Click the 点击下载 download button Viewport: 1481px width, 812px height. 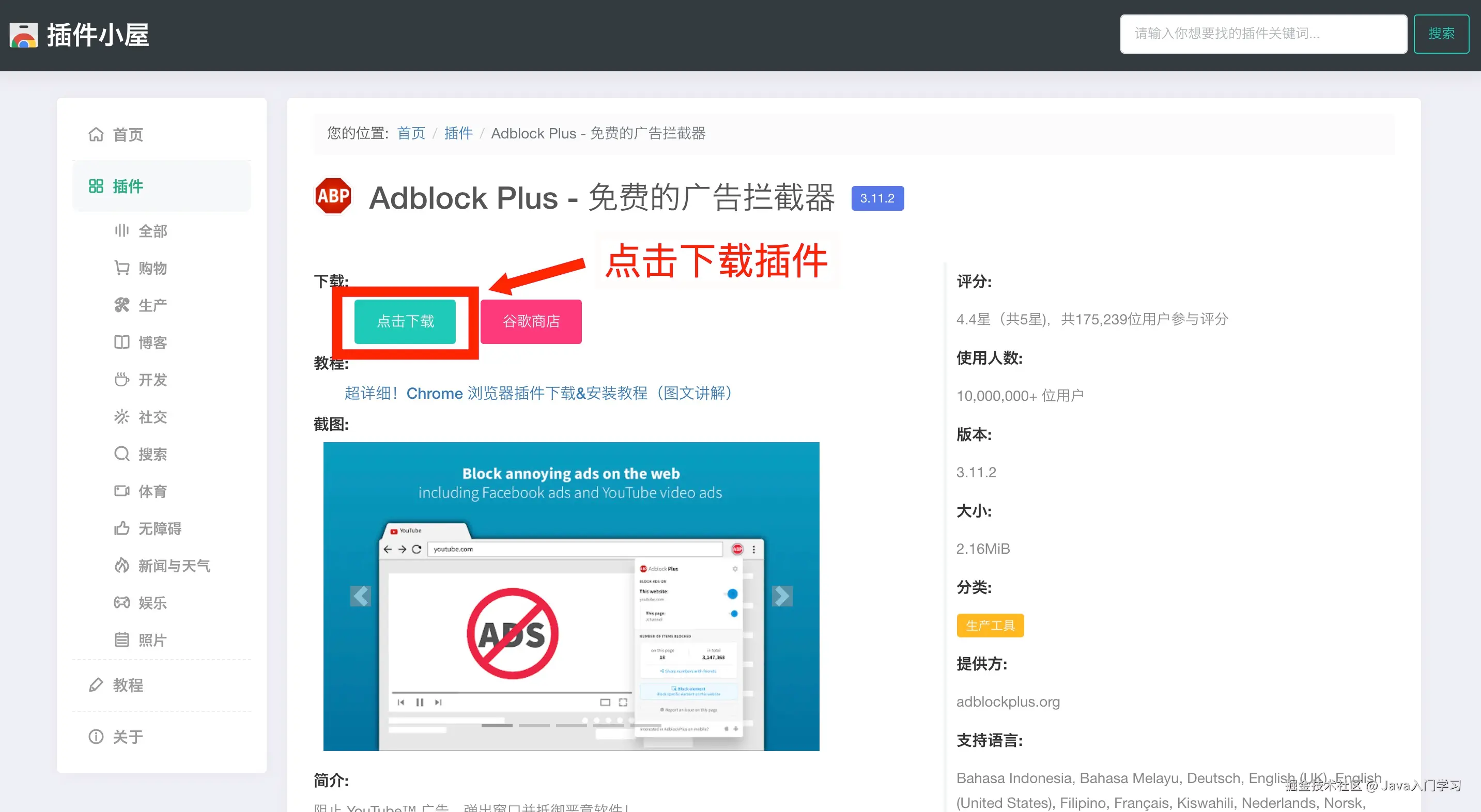click(x=405, y=321)
